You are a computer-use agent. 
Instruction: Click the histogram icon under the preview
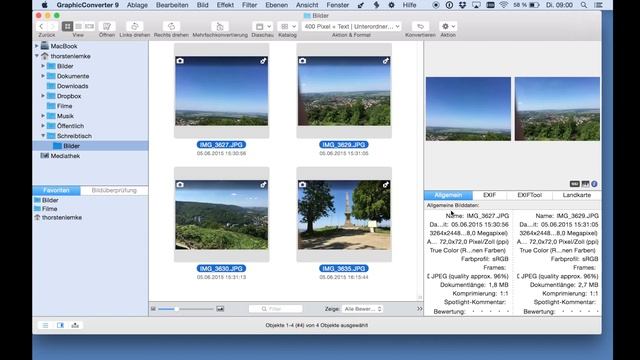585,184
